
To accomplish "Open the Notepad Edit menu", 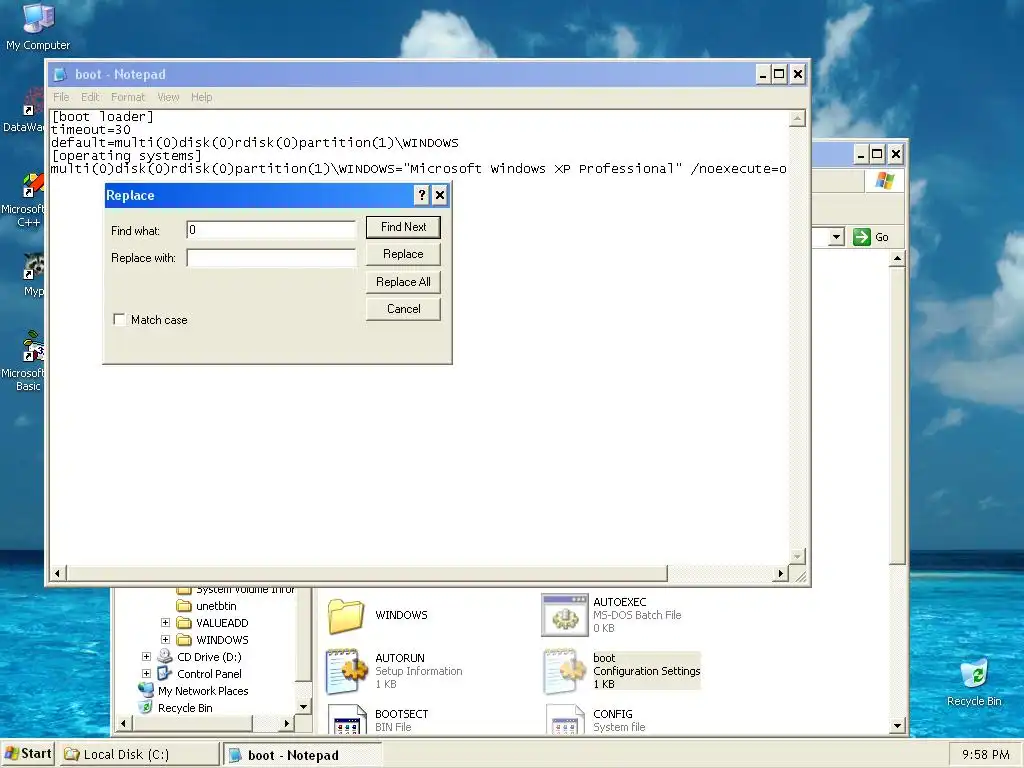I will (x=90, y=97).
